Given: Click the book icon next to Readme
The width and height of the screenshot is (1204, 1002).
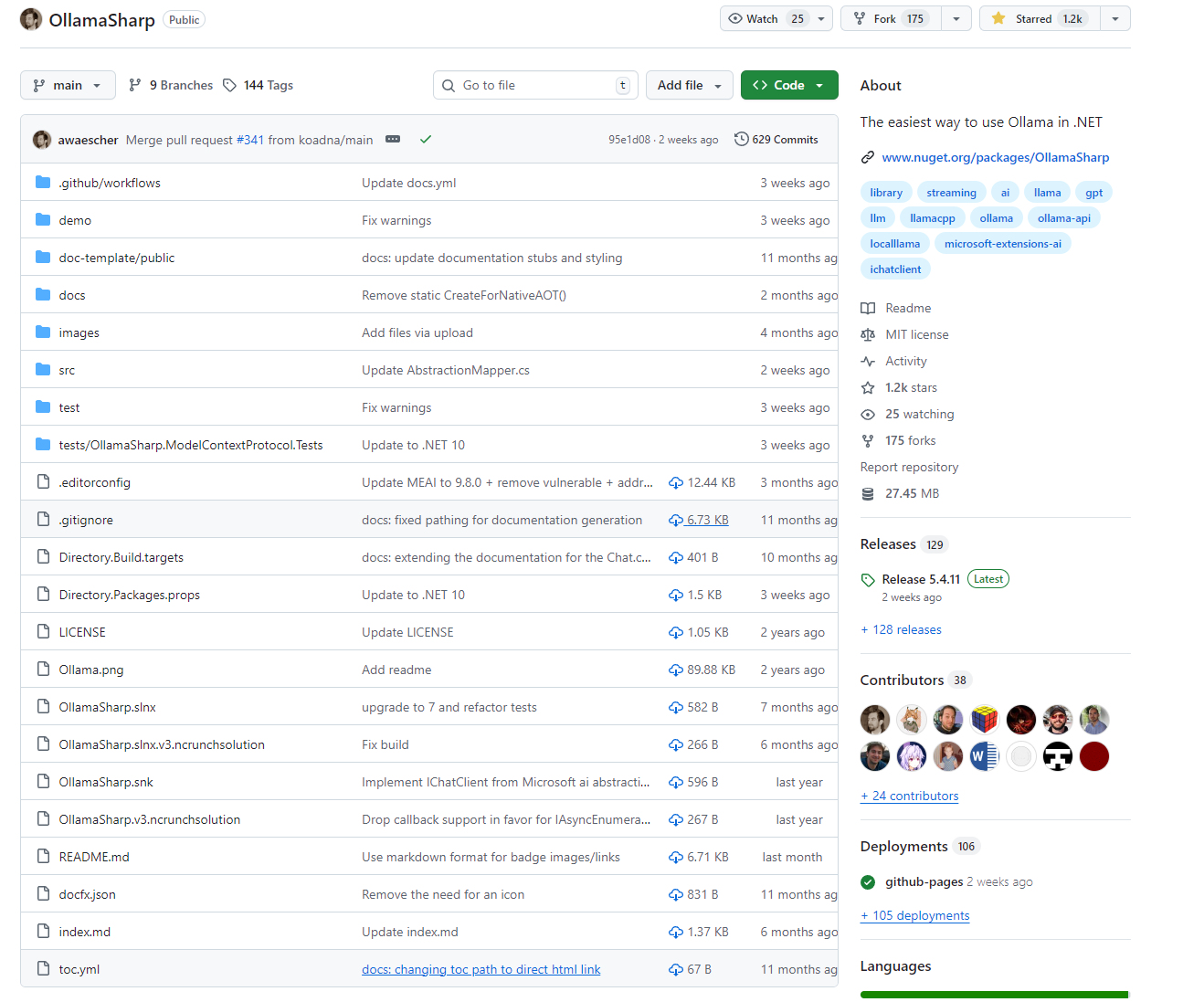Looking at the screenshot, I should tap(868, 308).
